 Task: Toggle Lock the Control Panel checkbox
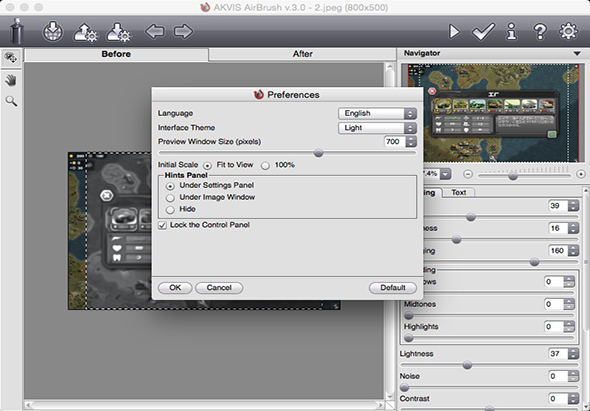[163, 225]
